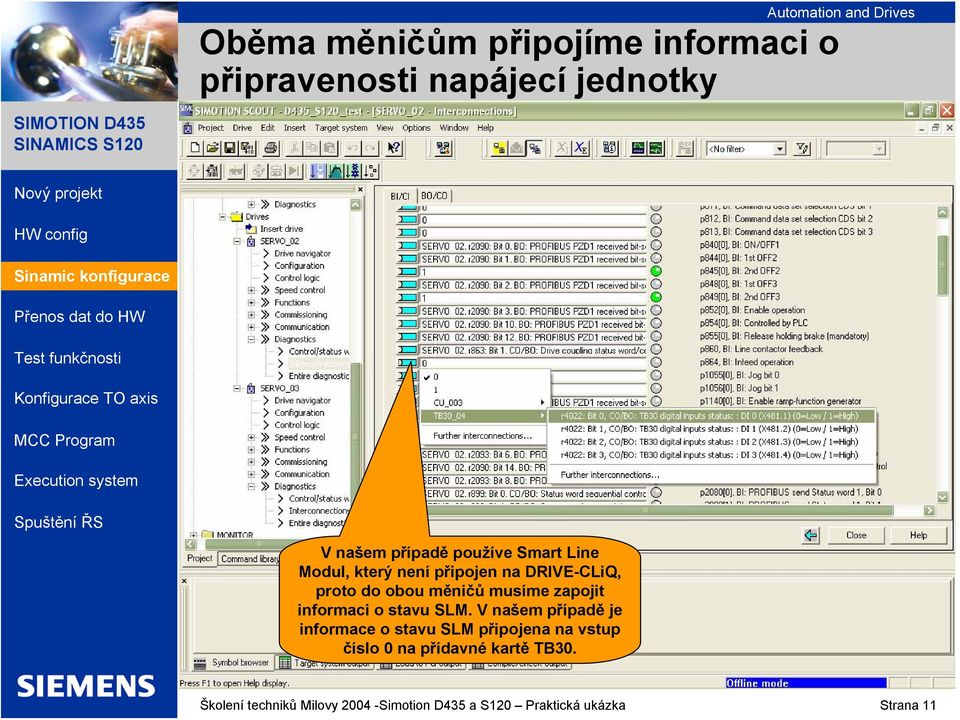Select value 1 in the context menu

[x=485, y=390]
